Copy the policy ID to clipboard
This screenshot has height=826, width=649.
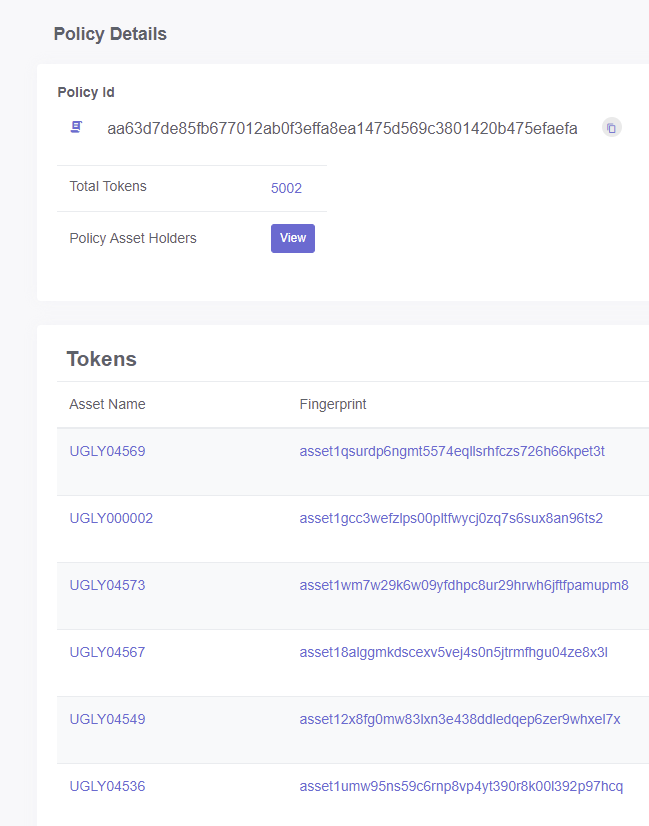[x=611, y=128]
